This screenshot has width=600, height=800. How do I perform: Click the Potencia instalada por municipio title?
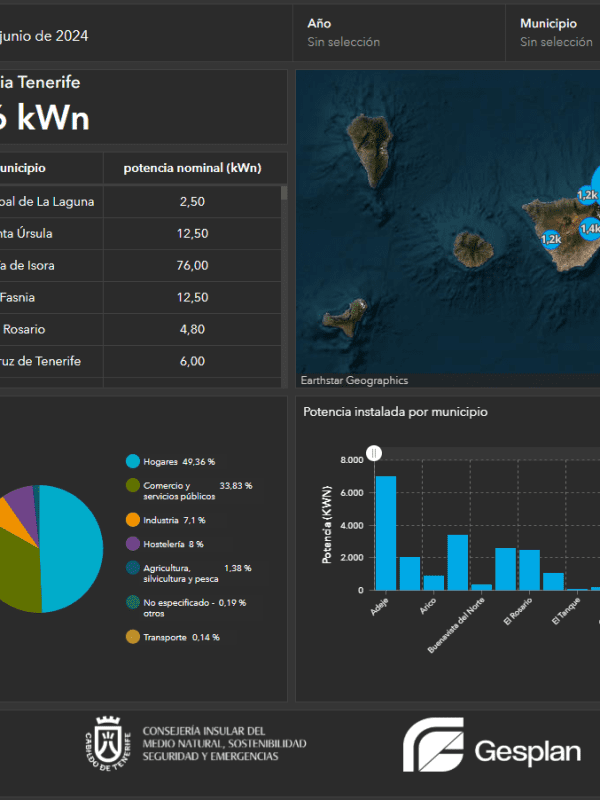[x=395, y=412]
